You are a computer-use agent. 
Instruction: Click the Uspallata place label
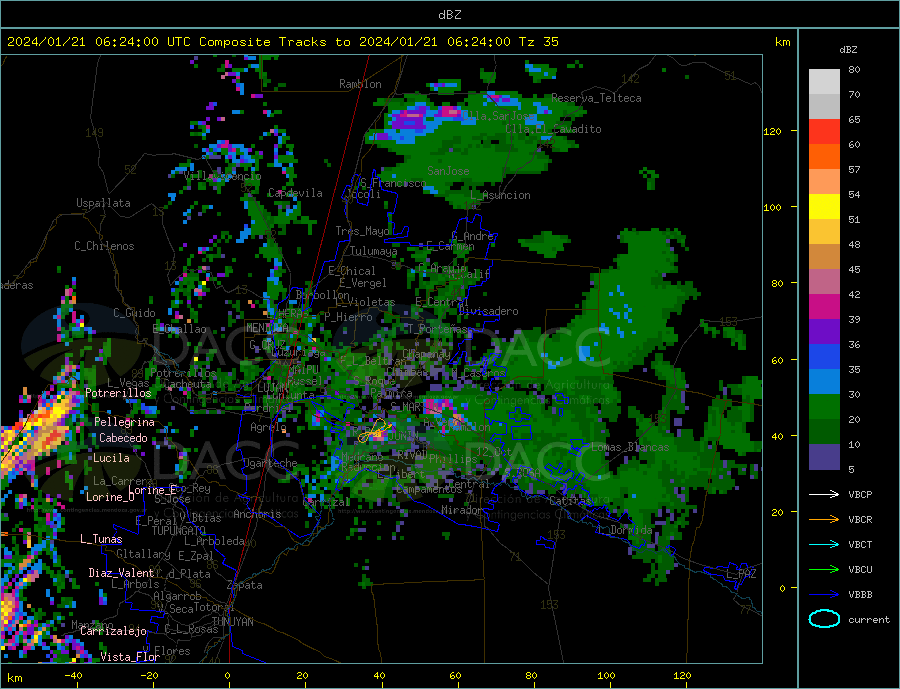103,203
